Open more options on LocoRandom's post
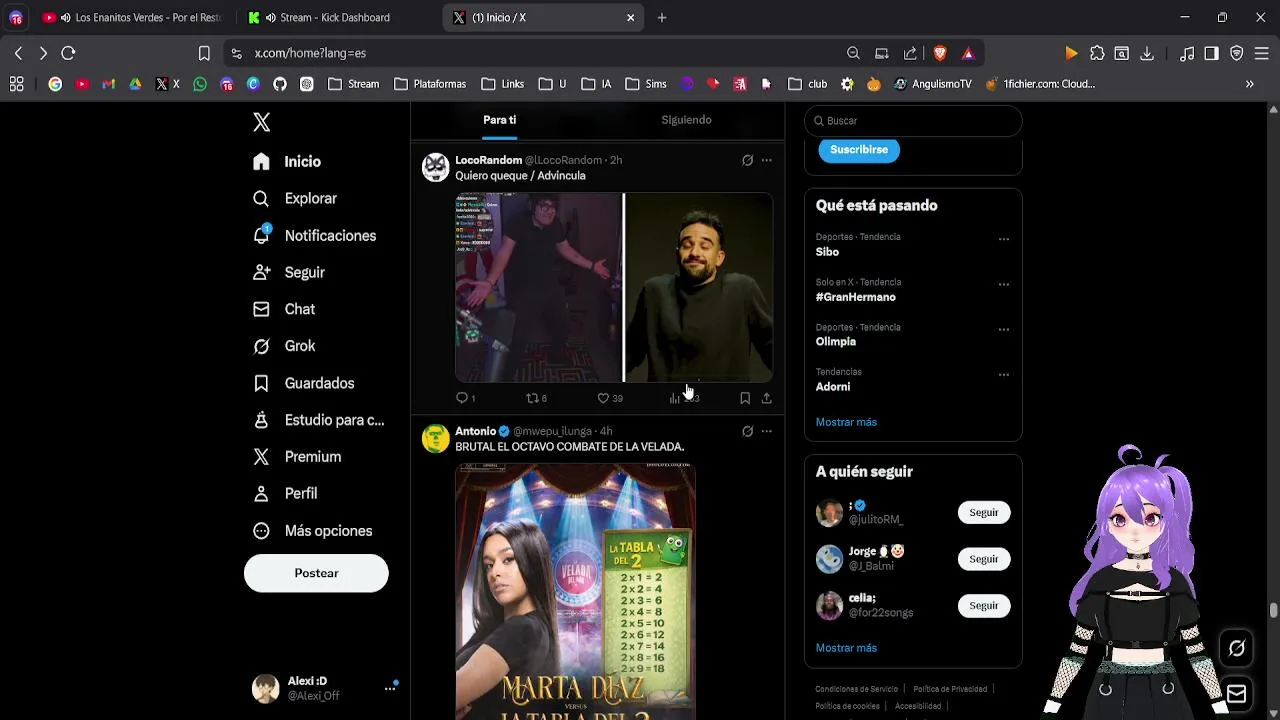The width and height of the screenshot is (1280, 720). 767,160
